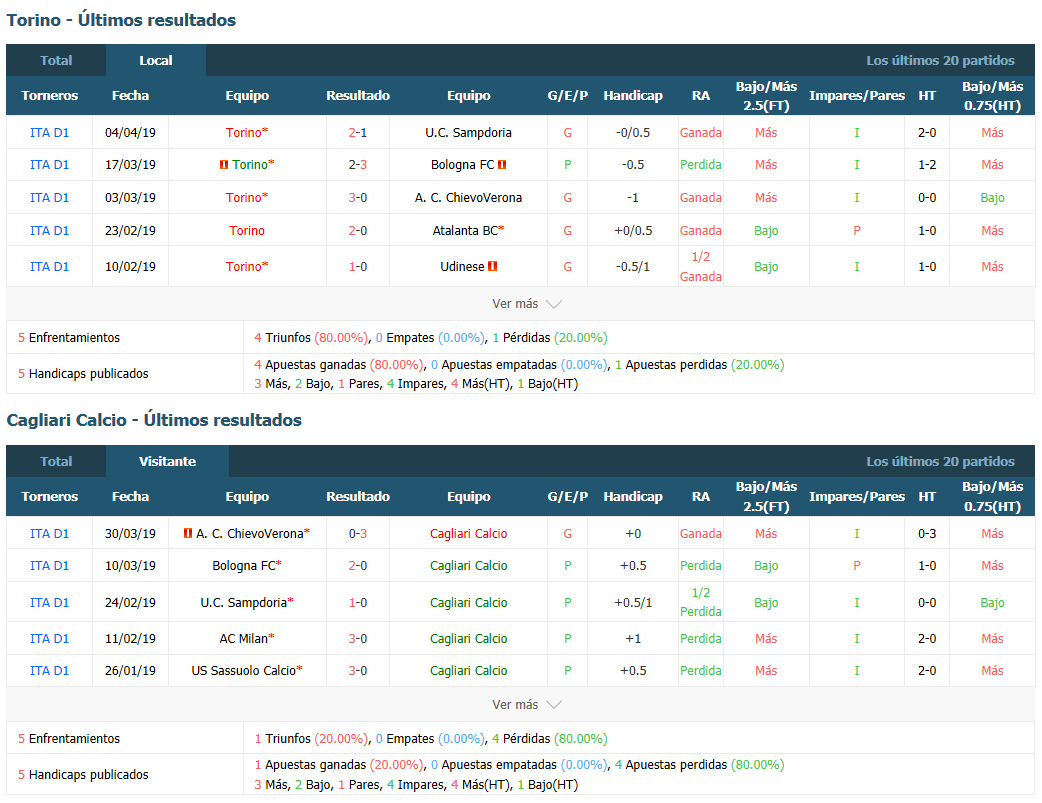Click 'Los últimos 20 partidos' in the Cagliari section

(x=940, y=461)
